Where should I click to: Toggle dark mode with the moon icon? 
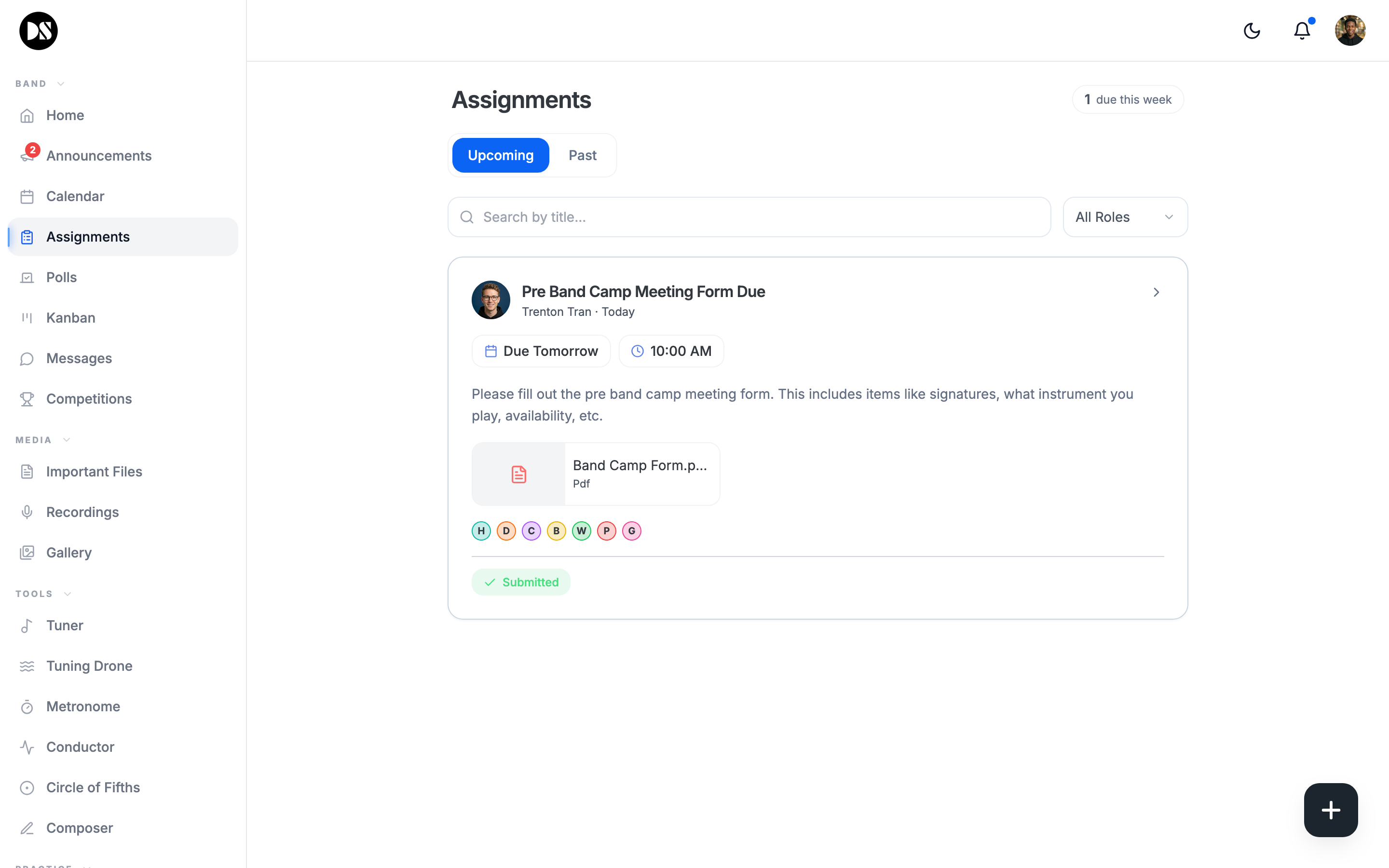click(x=1252, y=30)
